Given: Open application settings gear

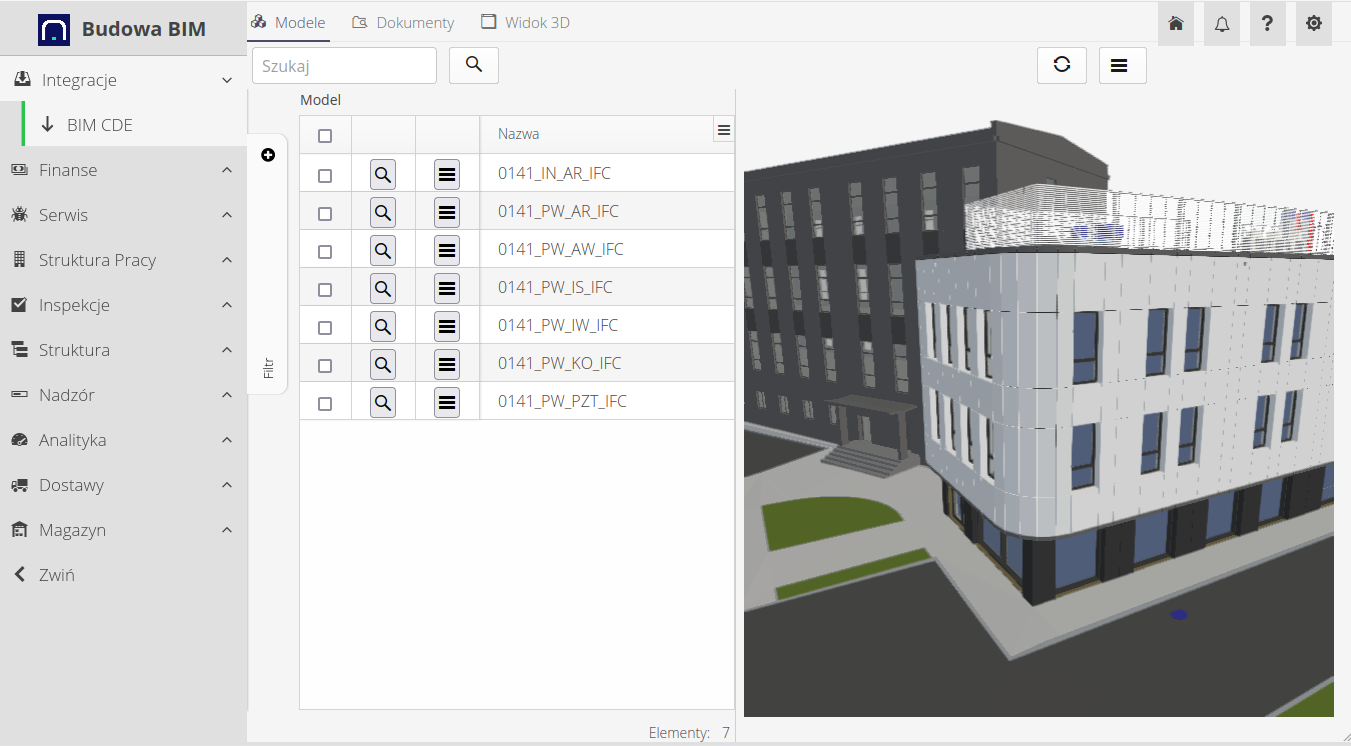Looking at the screenshot, I should pos(1313,23).
